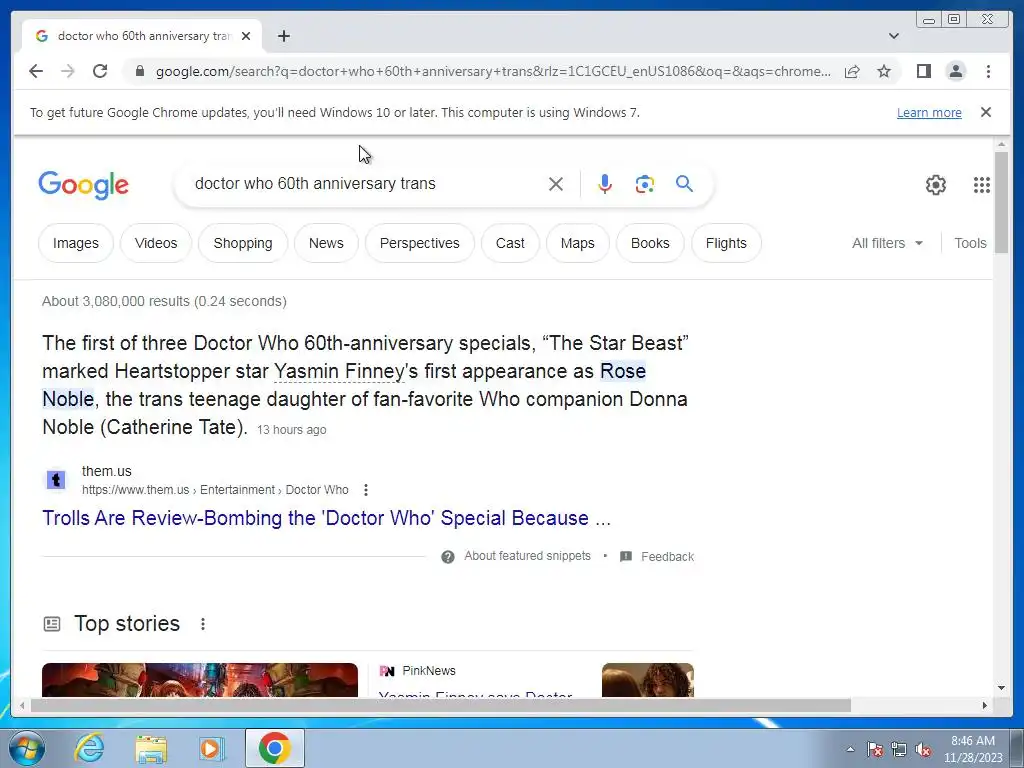Open Google quick settings gear

[x=936, y=185]
